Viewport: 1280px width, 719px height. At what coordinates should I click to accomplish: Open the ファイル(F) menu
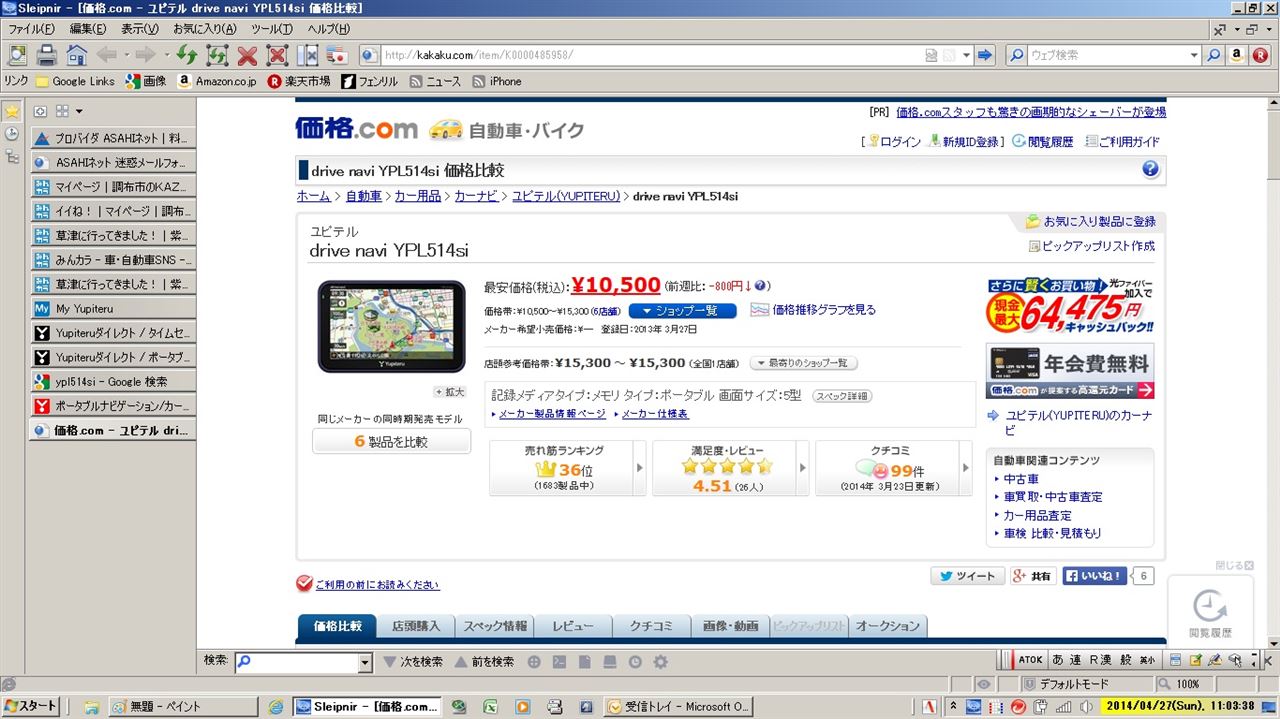click(x=30, y=29)
